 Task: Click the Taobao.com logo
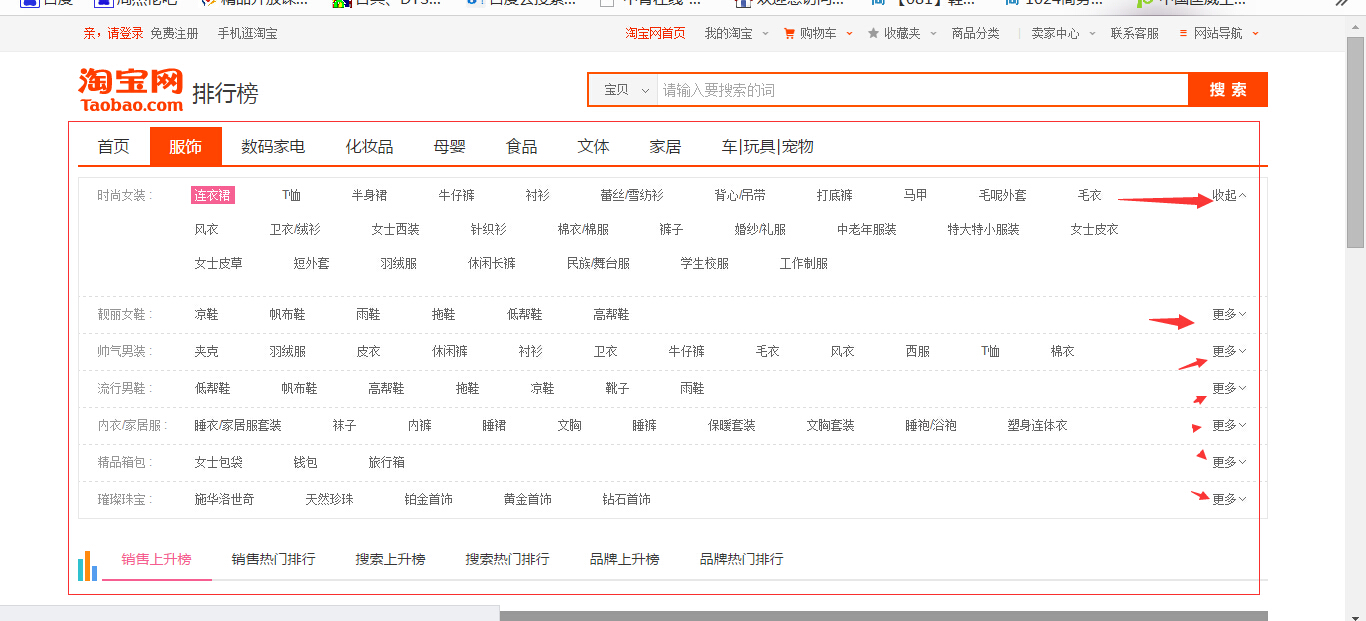[x=131, y=90]
